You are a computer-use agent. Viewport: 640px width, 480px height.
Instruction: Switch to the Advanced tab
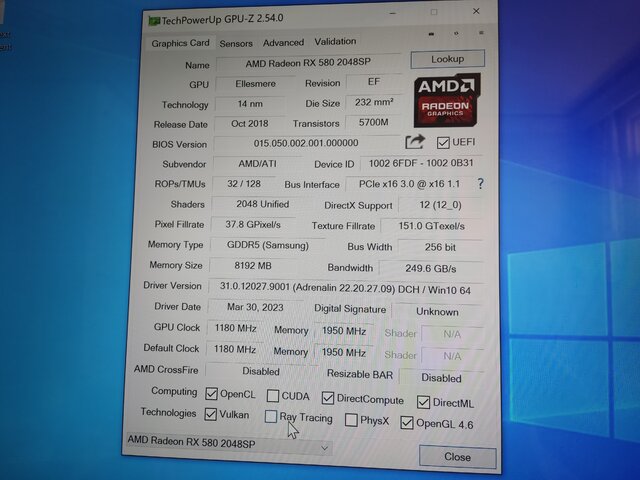coord(283,42)
